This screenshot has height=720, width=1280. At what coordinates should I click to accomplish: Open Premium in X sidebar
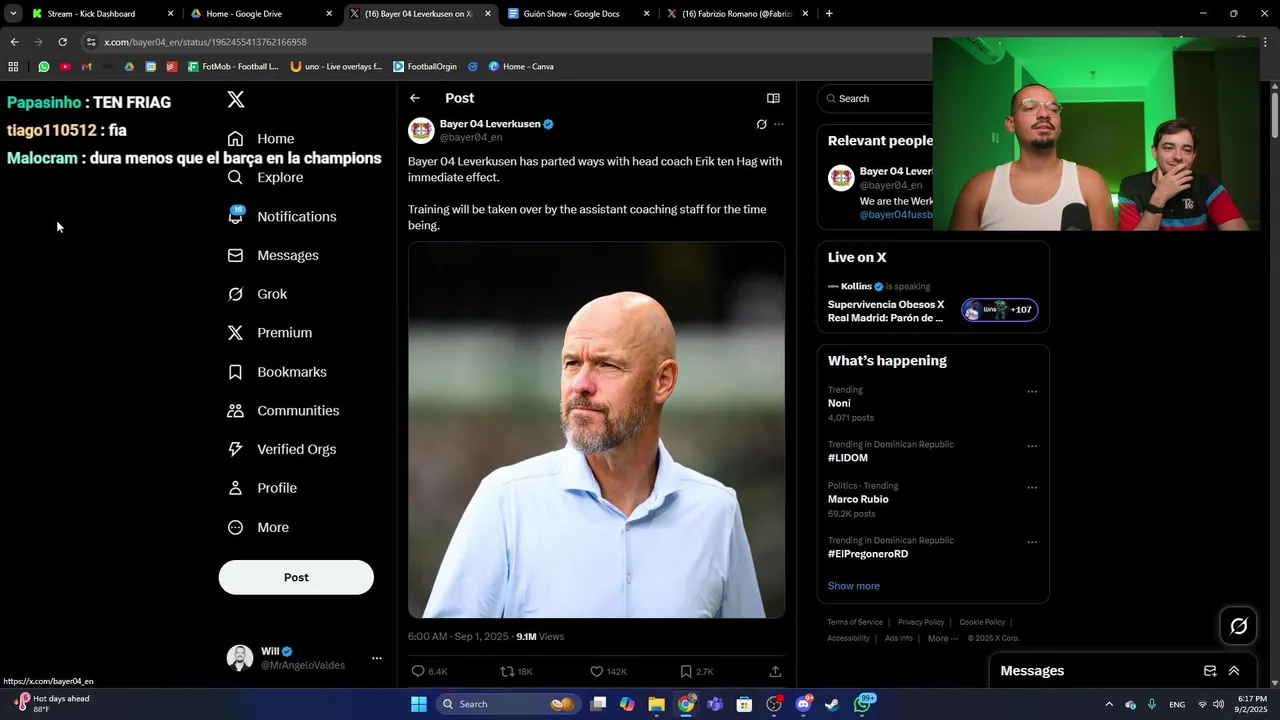point(270,333)
